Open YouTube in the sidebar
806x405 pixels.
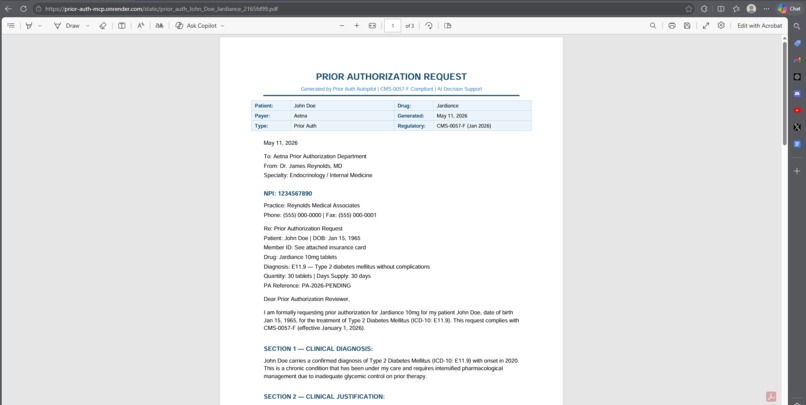pos(797,111)
